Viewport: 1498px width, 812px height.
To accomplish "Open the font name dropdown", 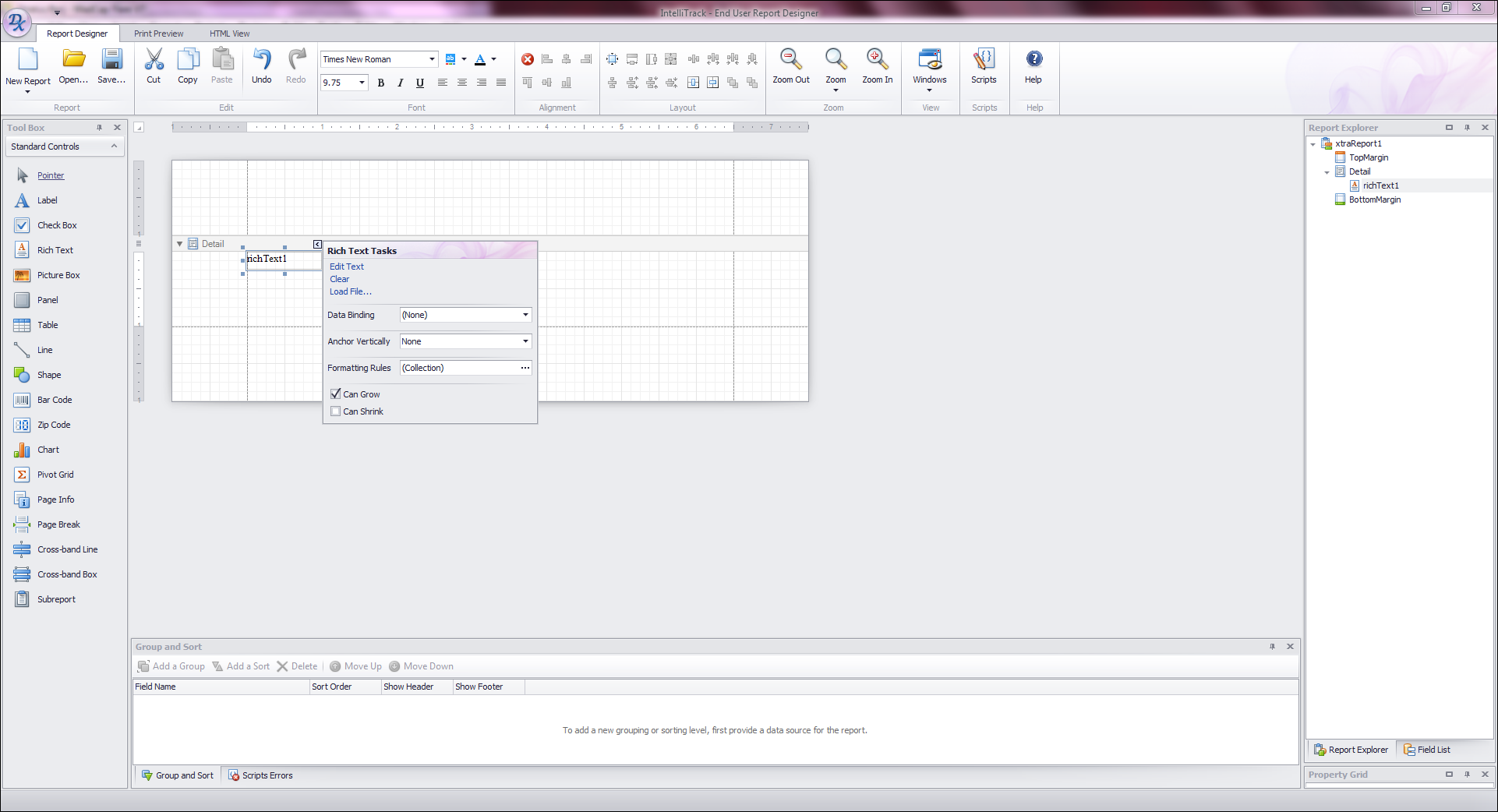I will 432,59.
